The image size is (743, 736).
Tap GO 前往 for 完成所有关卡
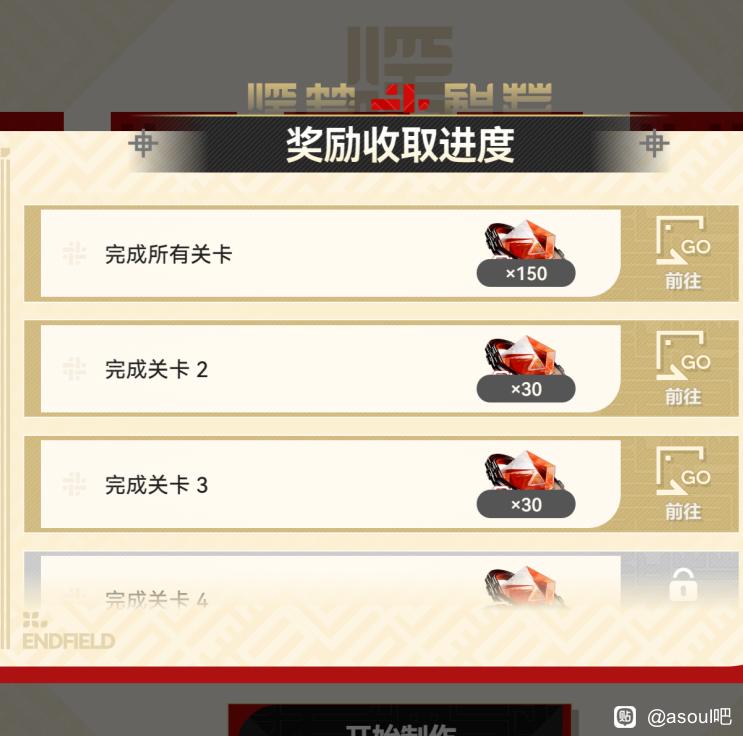click(683, 253)
